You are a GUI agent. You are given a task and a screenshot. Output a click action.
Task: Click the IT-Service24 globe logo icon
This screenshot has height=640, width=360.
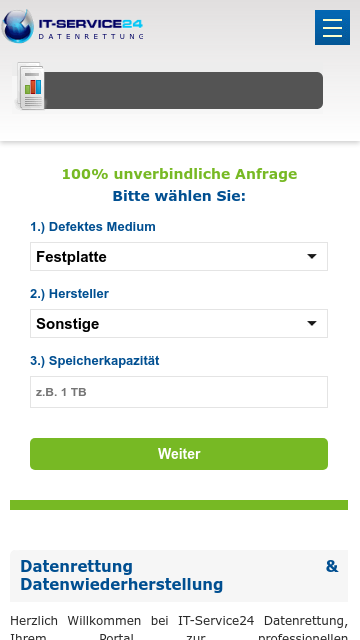click(18, 27)
